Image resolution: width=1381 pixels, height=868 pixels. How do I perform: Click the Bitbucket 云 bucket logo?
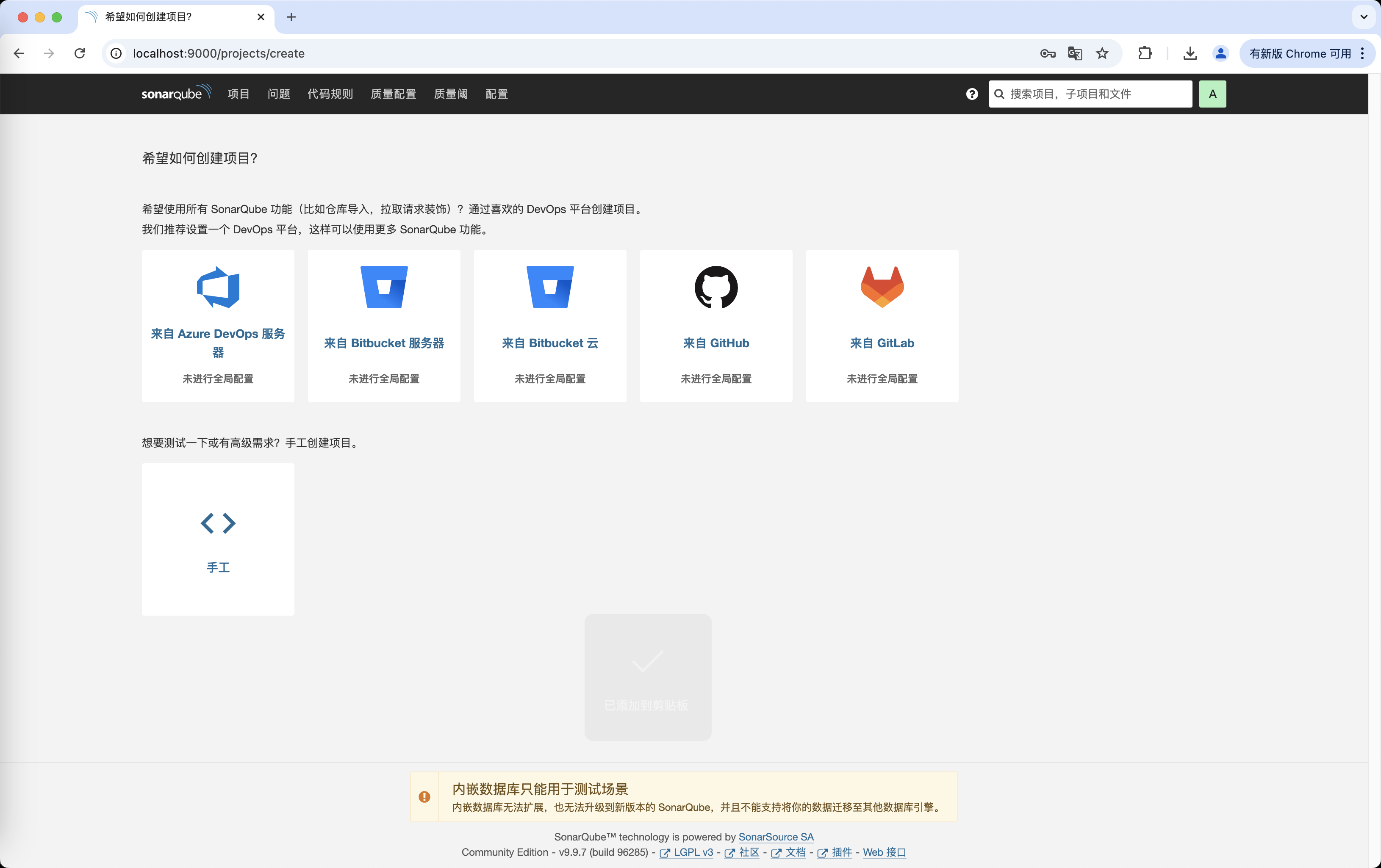pos(550,287)
